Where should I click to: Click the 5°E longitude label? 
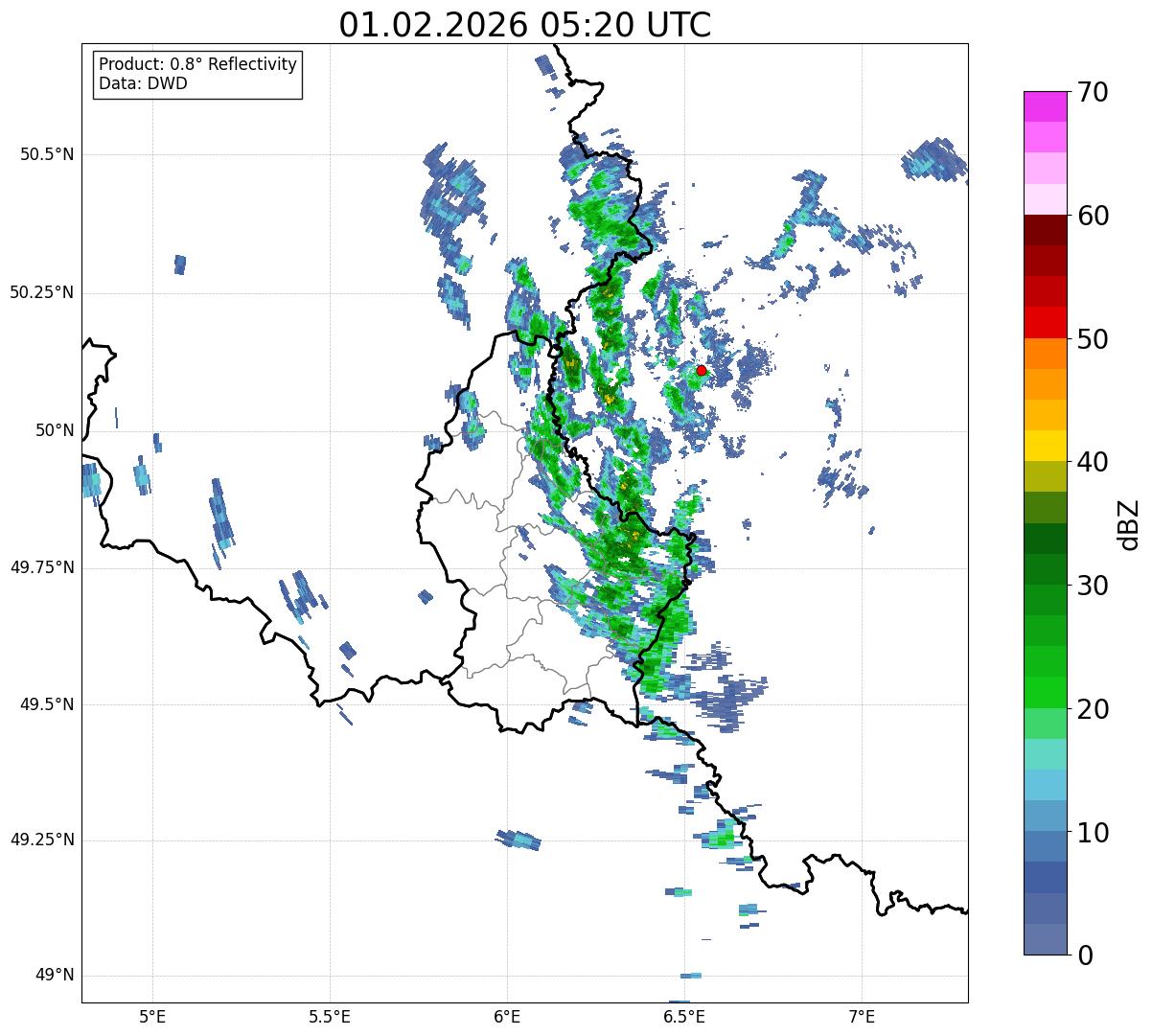point(152,1016)
